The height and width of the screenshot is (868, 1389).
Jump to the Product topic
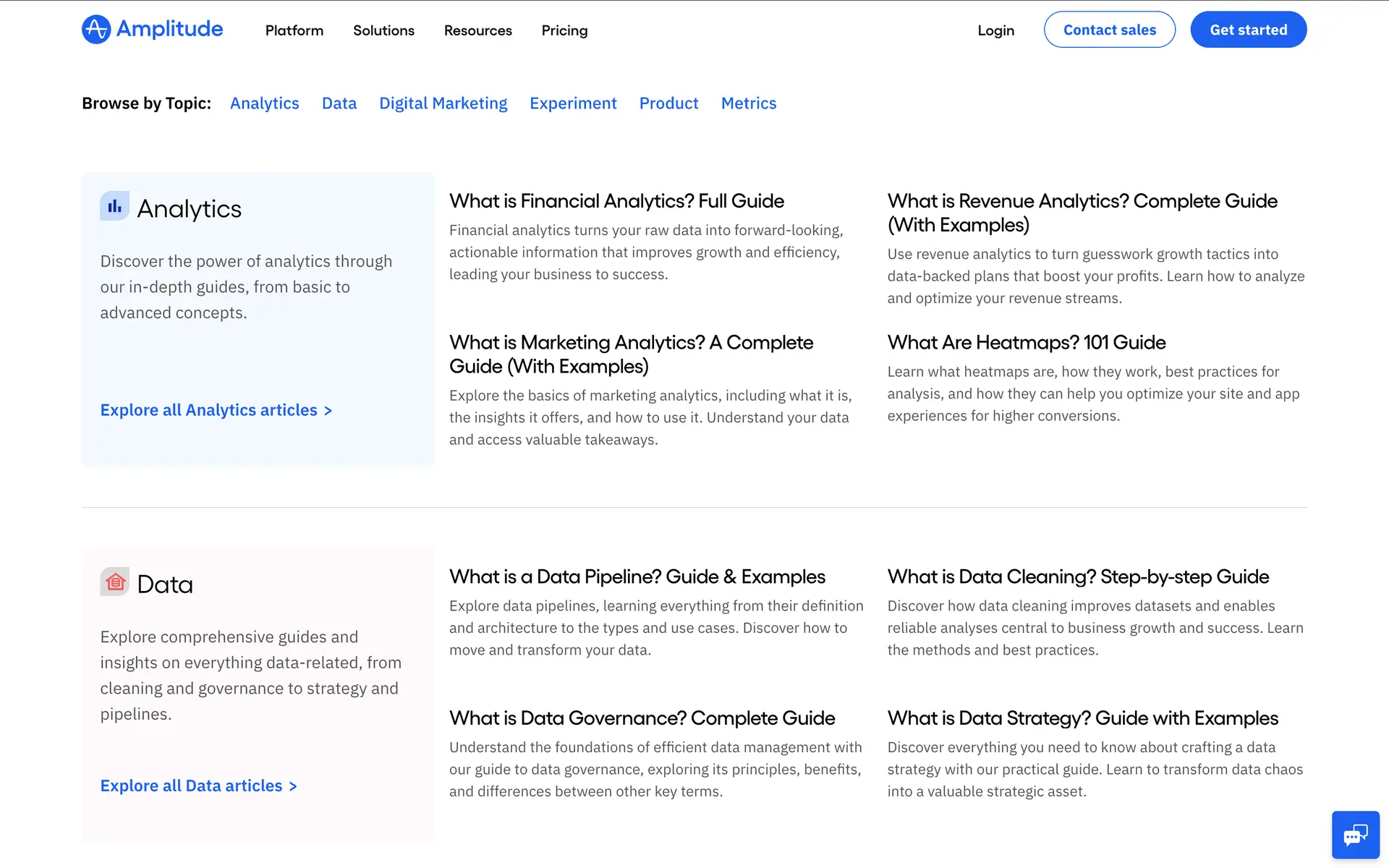click(668, 103)
